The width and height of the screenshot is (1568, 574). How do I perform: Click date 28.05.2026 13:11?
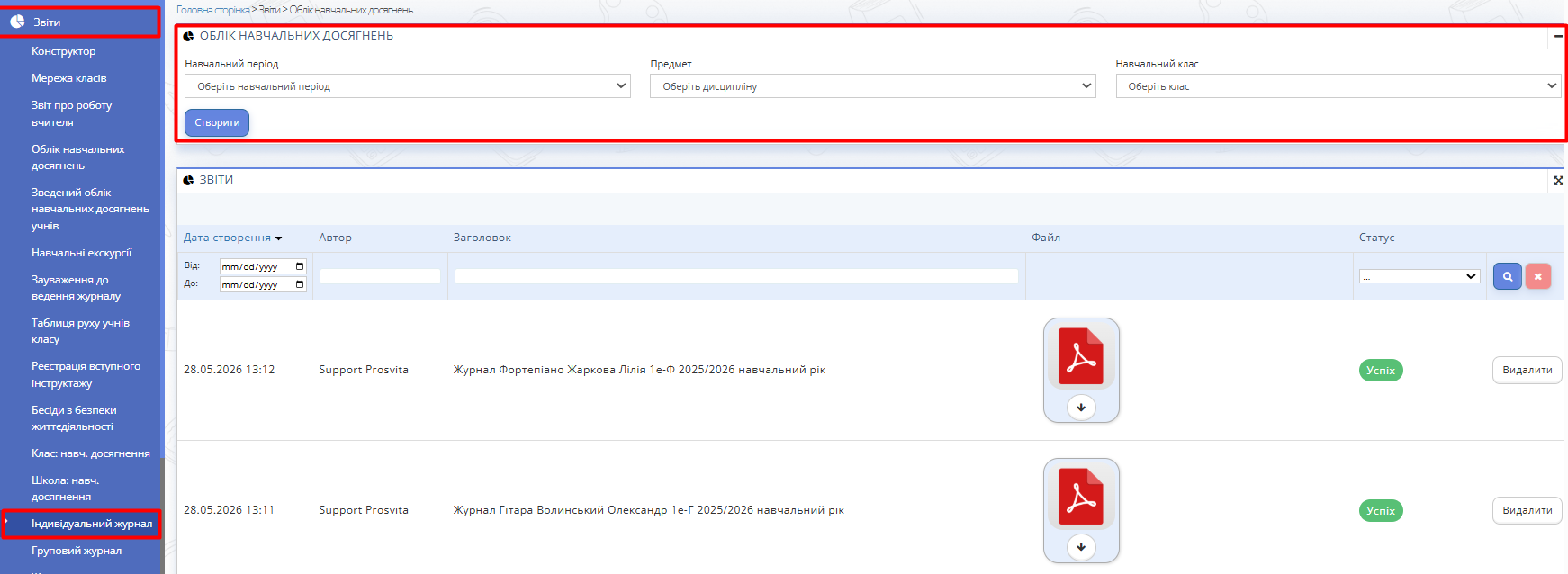(229, 510)
